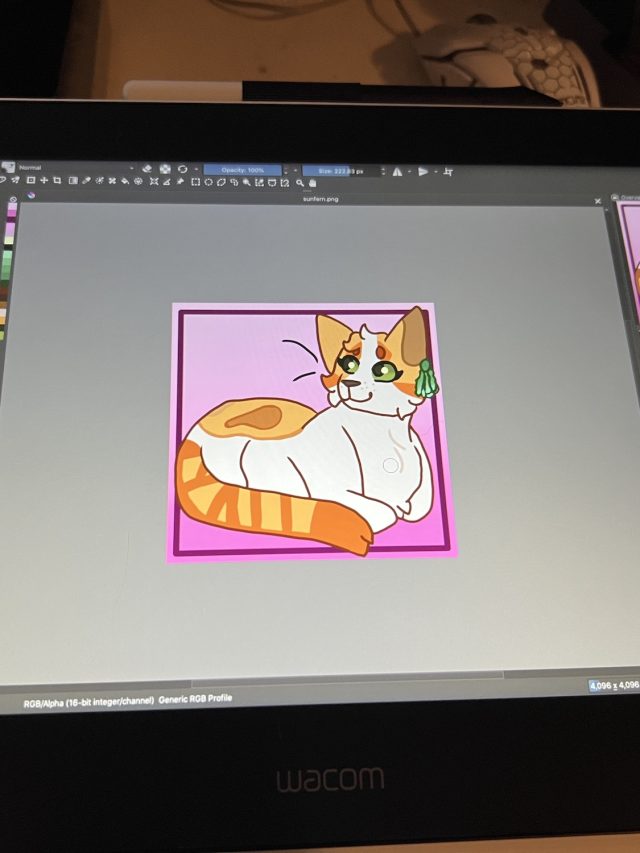Select the Move tool cross icon

point(44,181)
